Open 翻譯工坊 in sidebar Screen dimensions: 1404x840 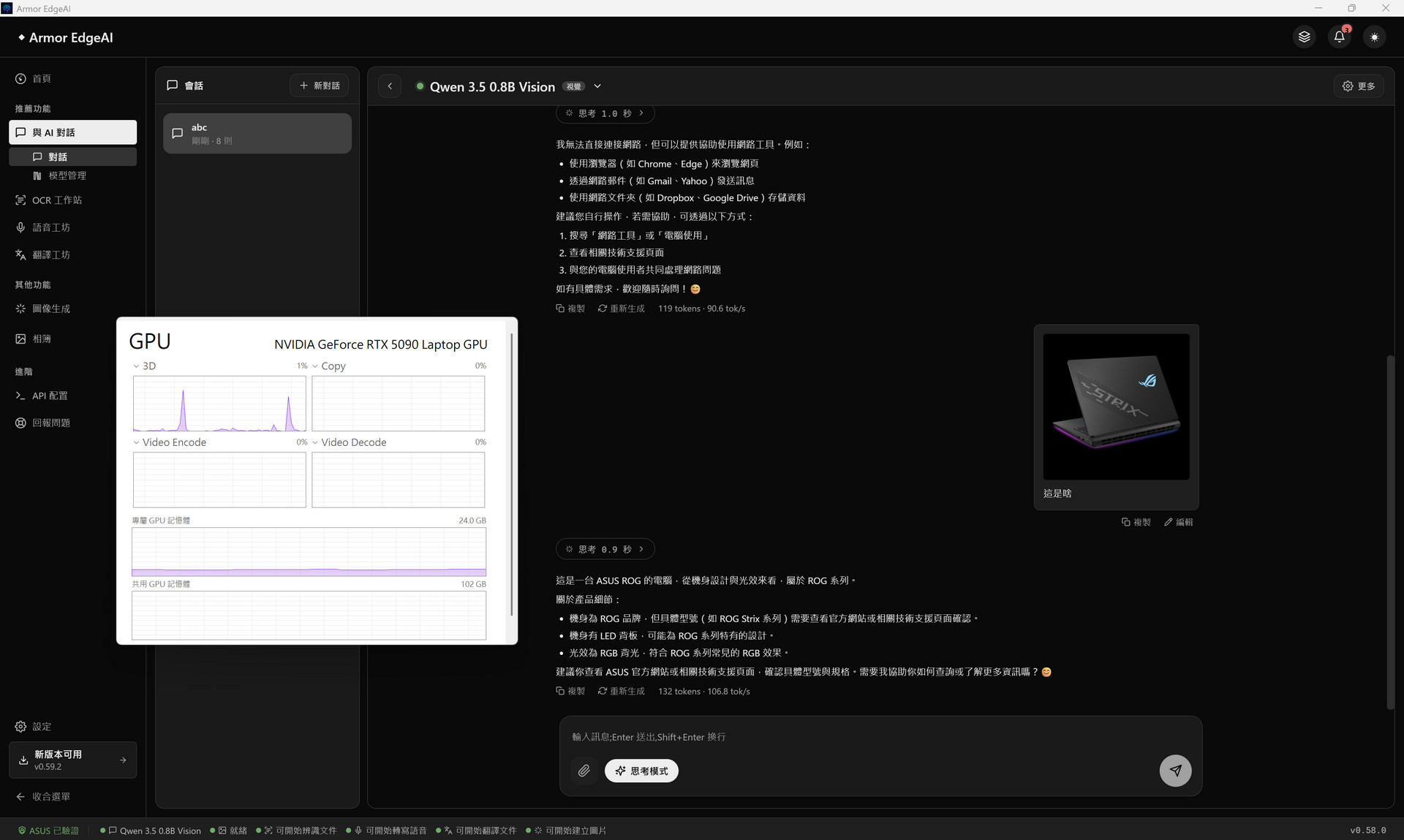point(73,255)
